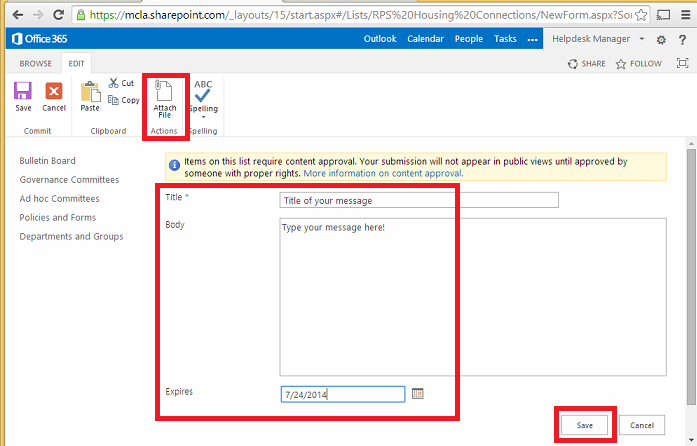
Task: Click the info icon in approval notice
Action: (174, 165)
